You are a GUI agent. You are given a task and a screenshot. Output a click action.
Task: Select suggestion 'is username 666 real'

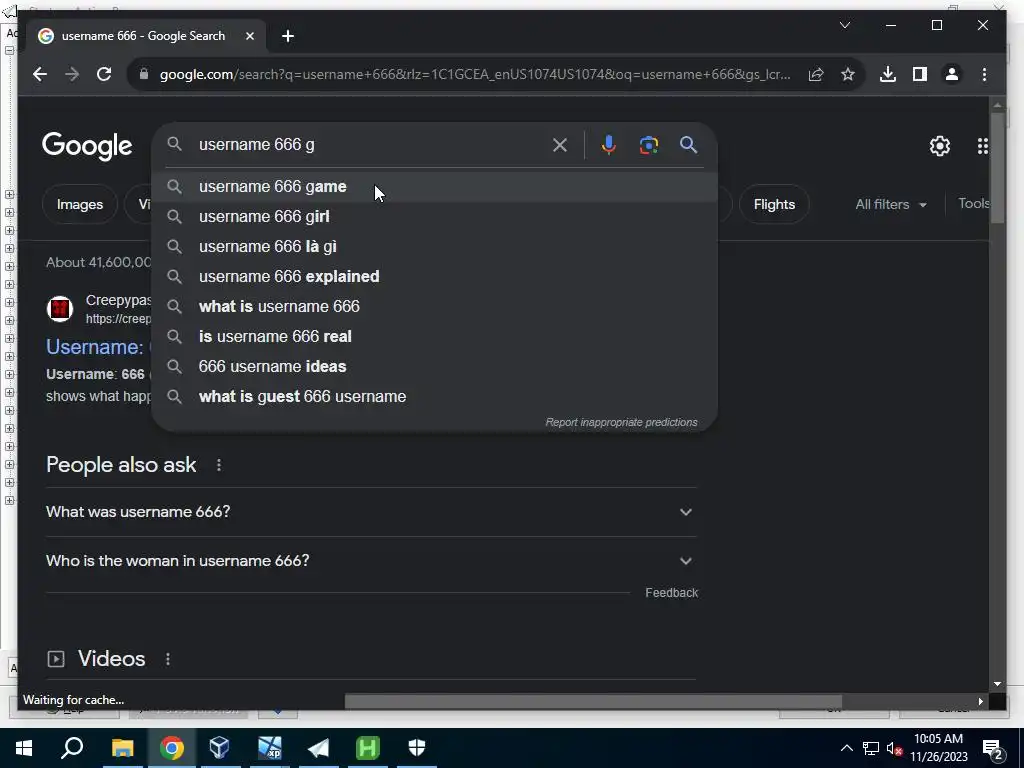point(434,337)
